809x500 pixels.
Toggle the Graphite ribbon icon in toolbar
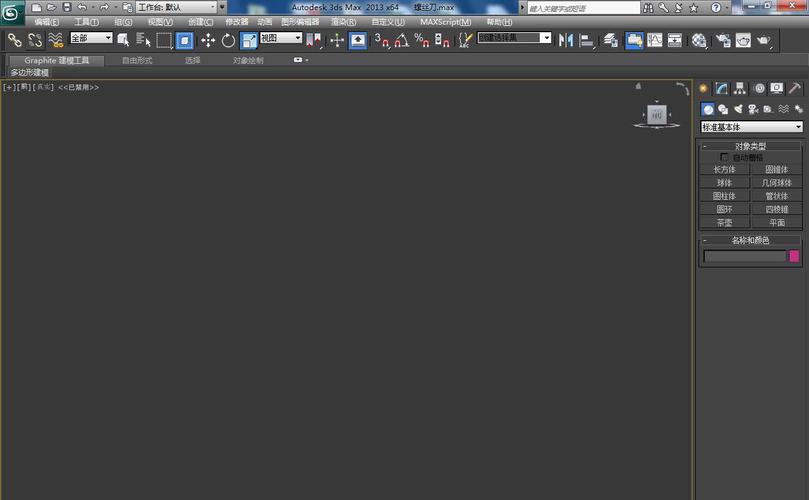point(634,40)
